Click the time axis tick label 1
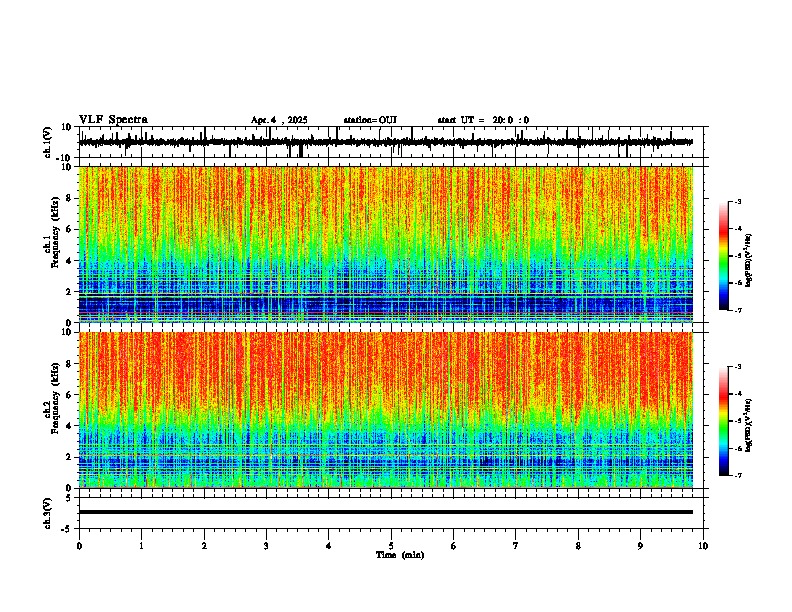Image resolution: width=792 pixels, height=612 pixels. (141, 546)
